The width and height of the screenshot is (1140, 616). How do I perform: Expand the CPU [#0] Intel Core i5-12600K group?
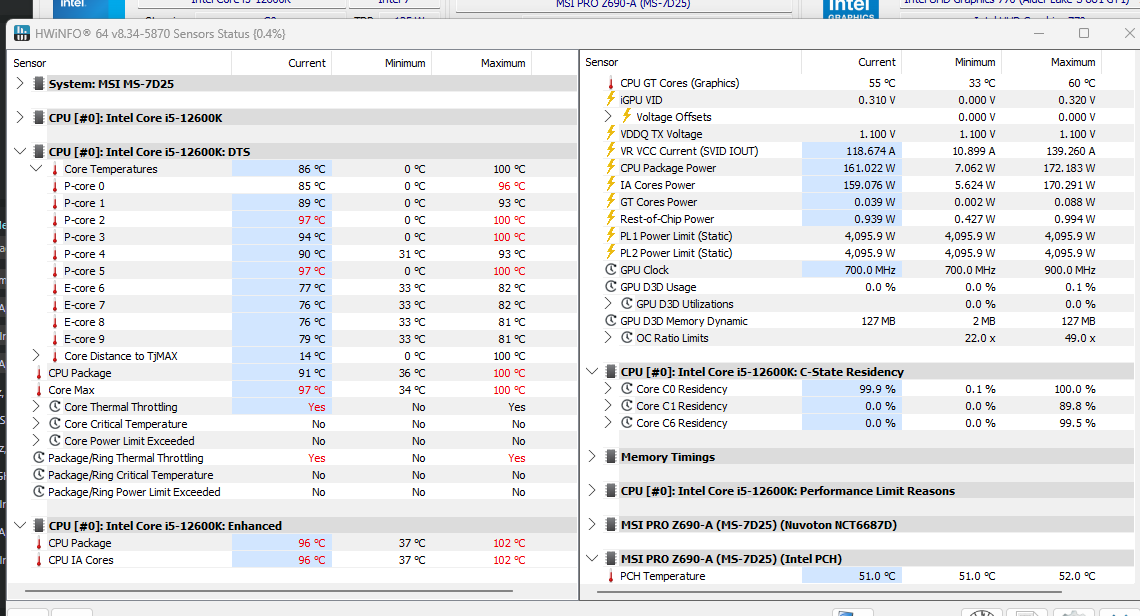coord(20,117)
